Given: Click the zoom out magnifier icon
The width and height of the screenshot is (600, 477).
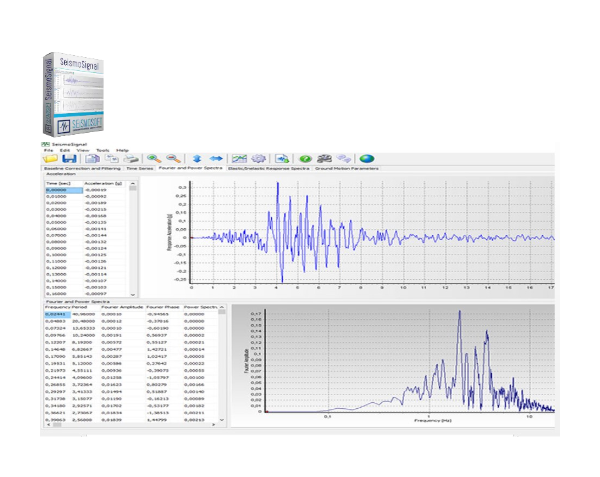Looking at the screenshot, I should click(173, 158).
